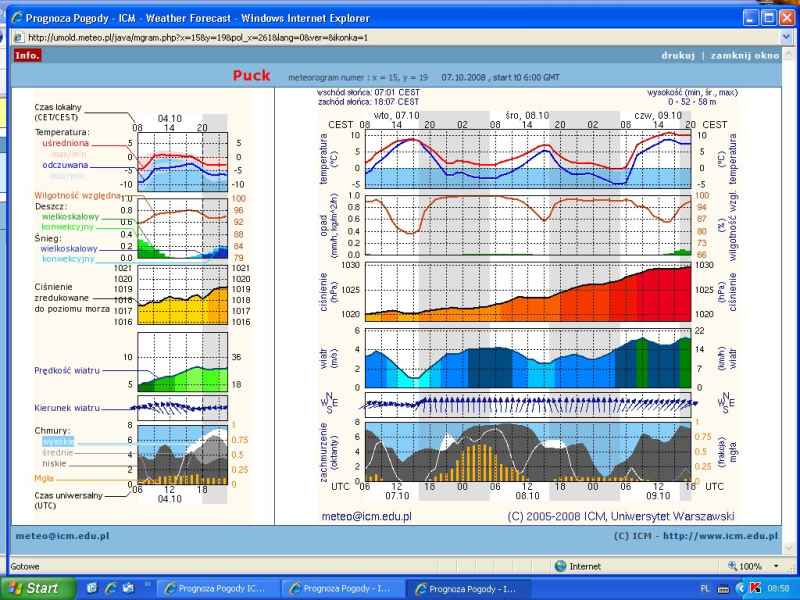
Task: Click the meteo@icm.edu.pl link in blue footer
Action: tap(62, 536)
